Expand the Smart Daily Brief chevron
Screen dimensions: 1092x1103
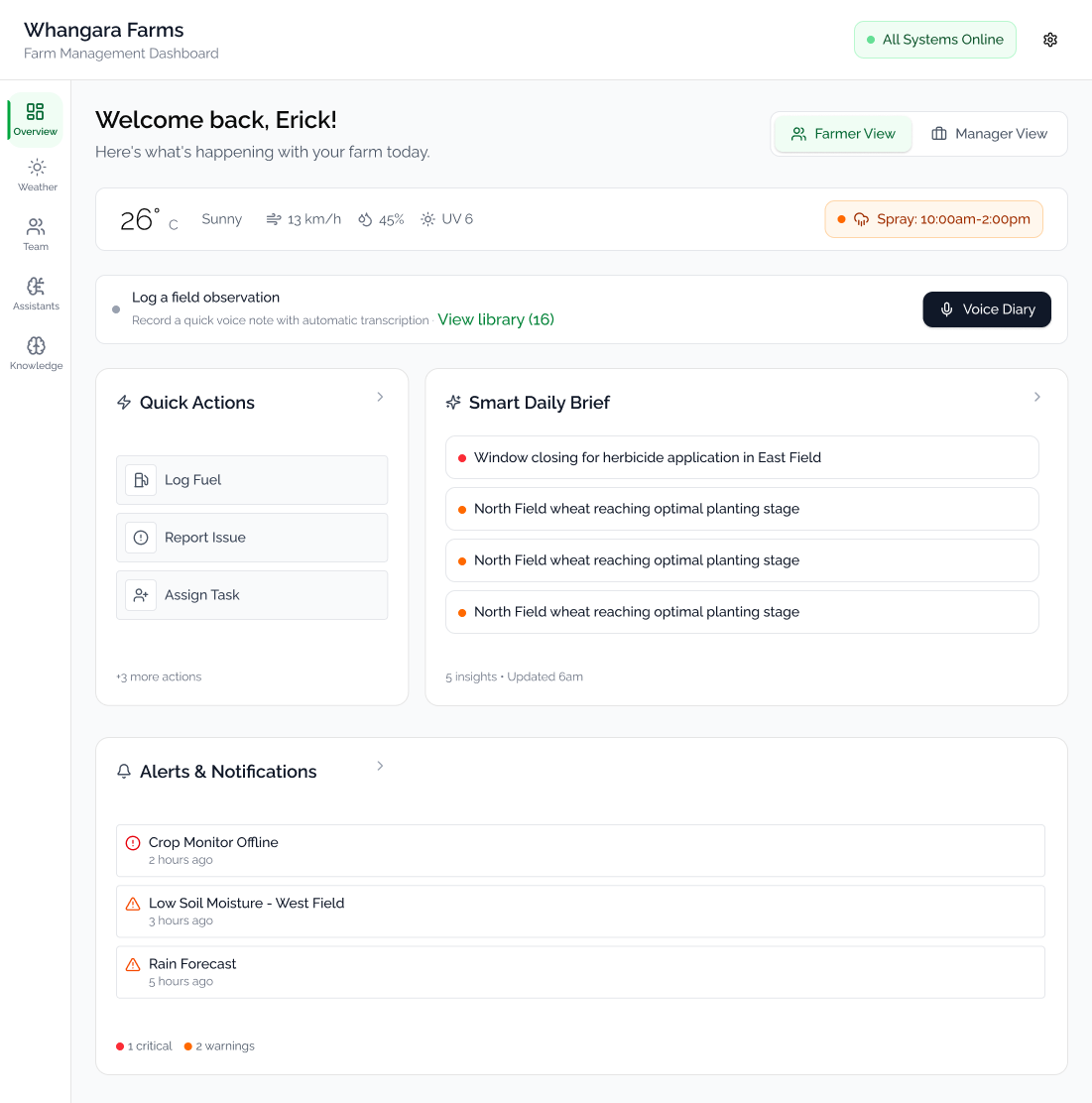[1037, 397]
